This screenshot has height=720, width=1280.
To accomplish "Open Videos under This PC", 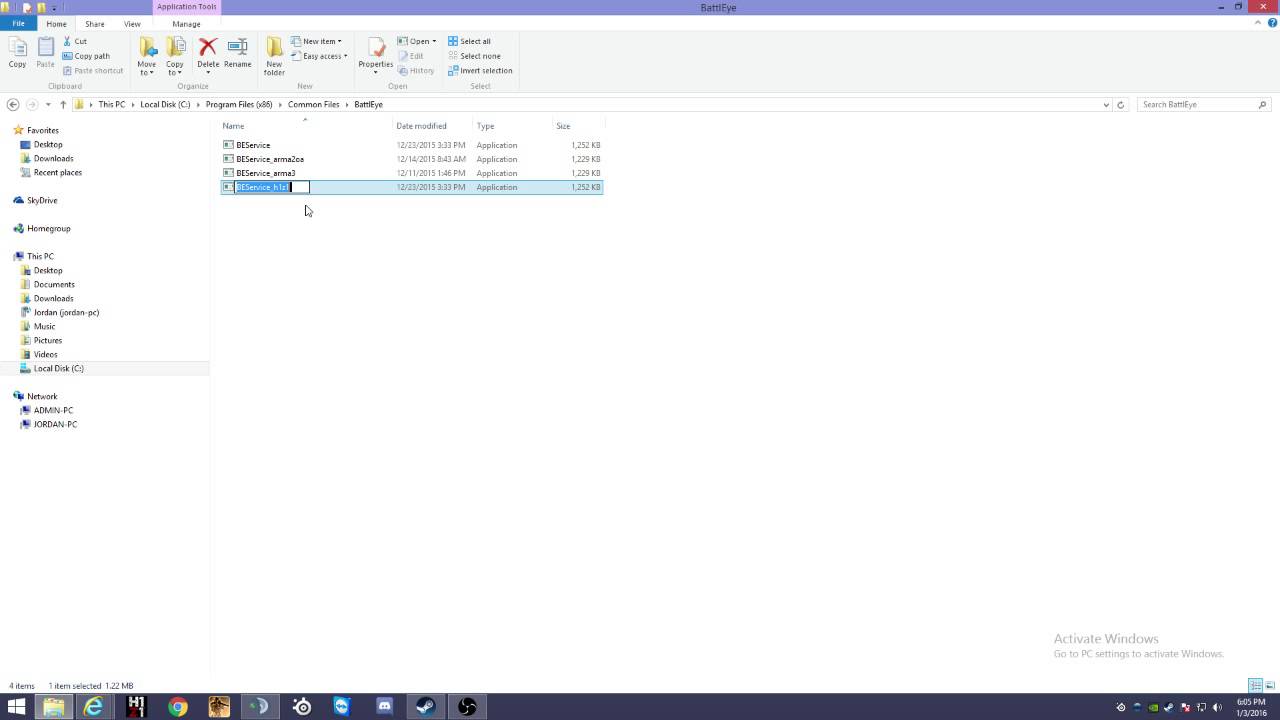I will click(x=45, y=354).
